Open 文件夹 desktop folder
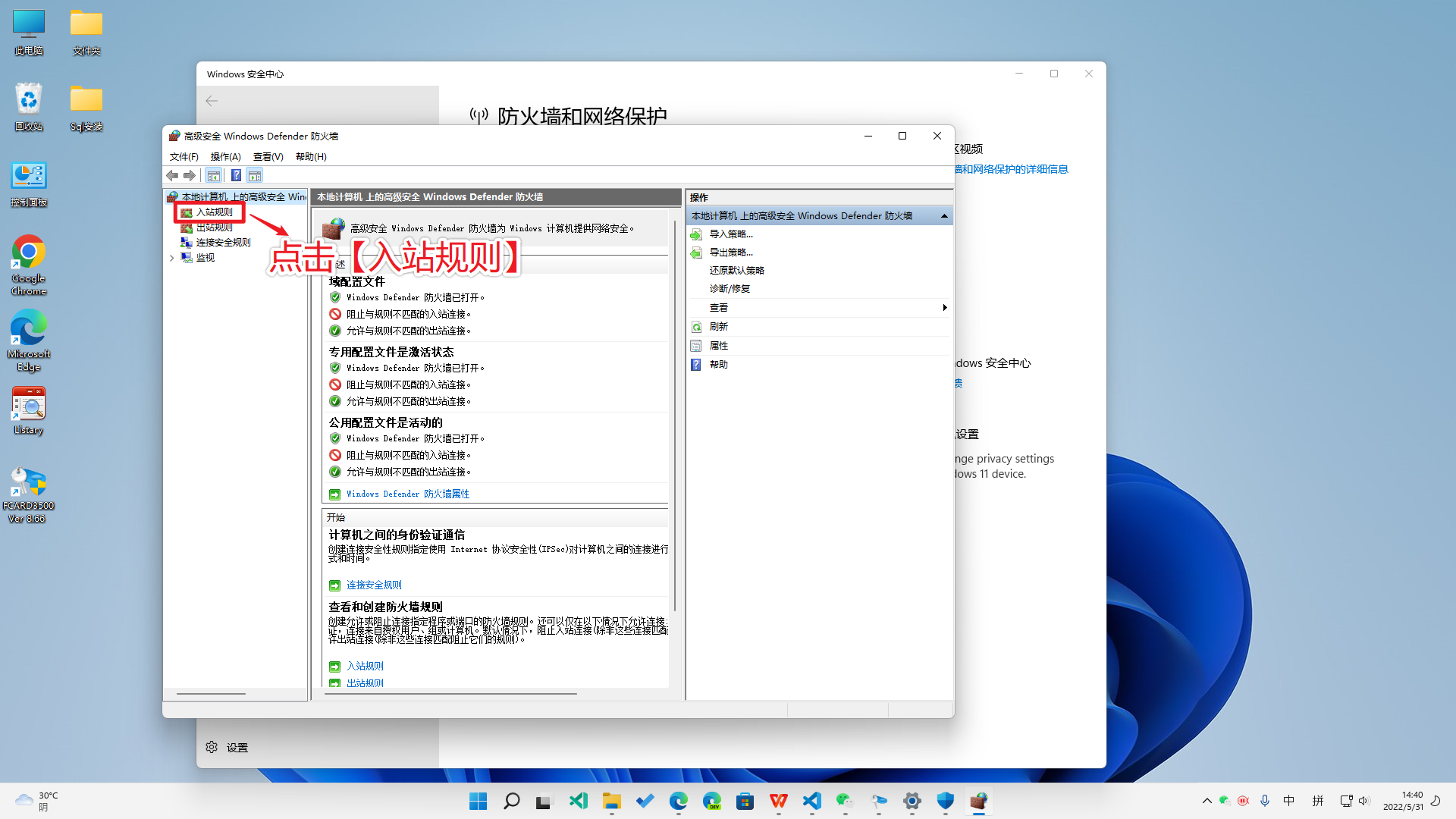This screenshot has width=1456, height=819. pos(86,33)
